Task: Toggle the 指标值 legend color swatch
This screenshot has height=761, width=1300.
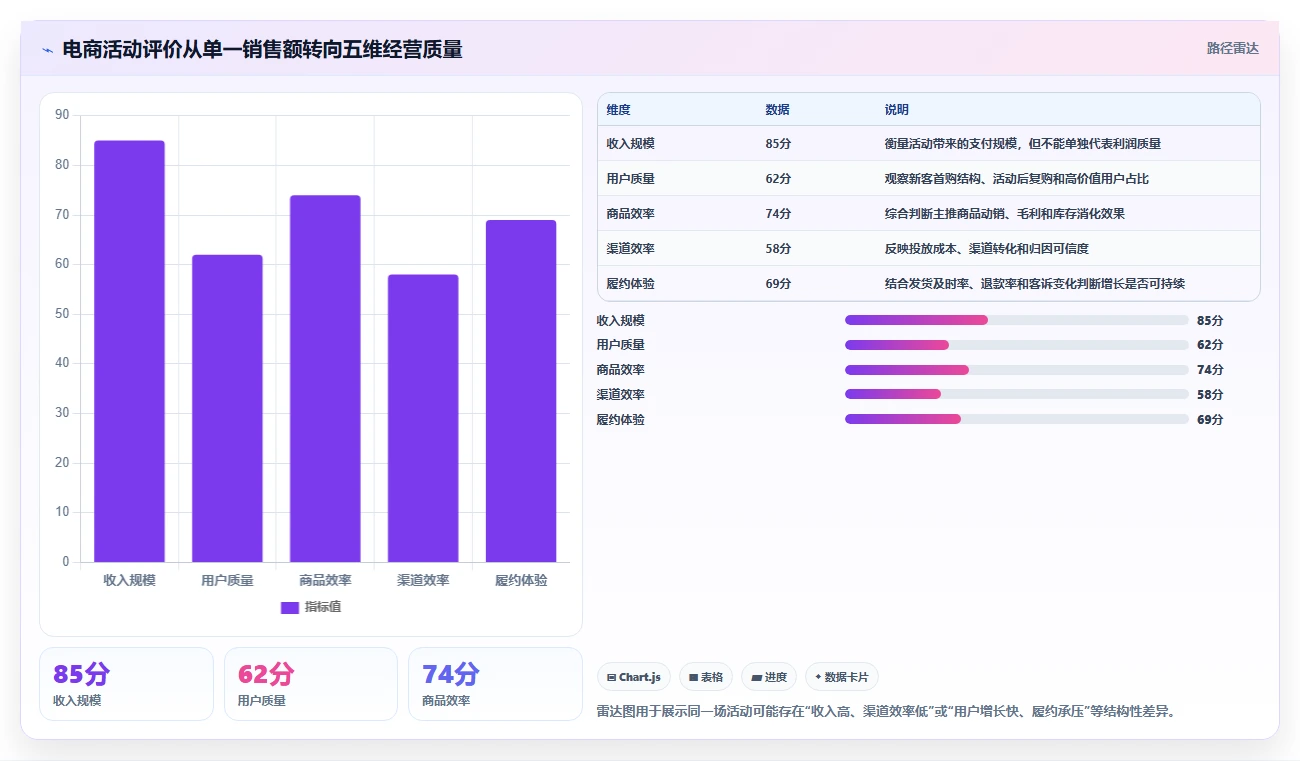Action: tap(290, 607)
